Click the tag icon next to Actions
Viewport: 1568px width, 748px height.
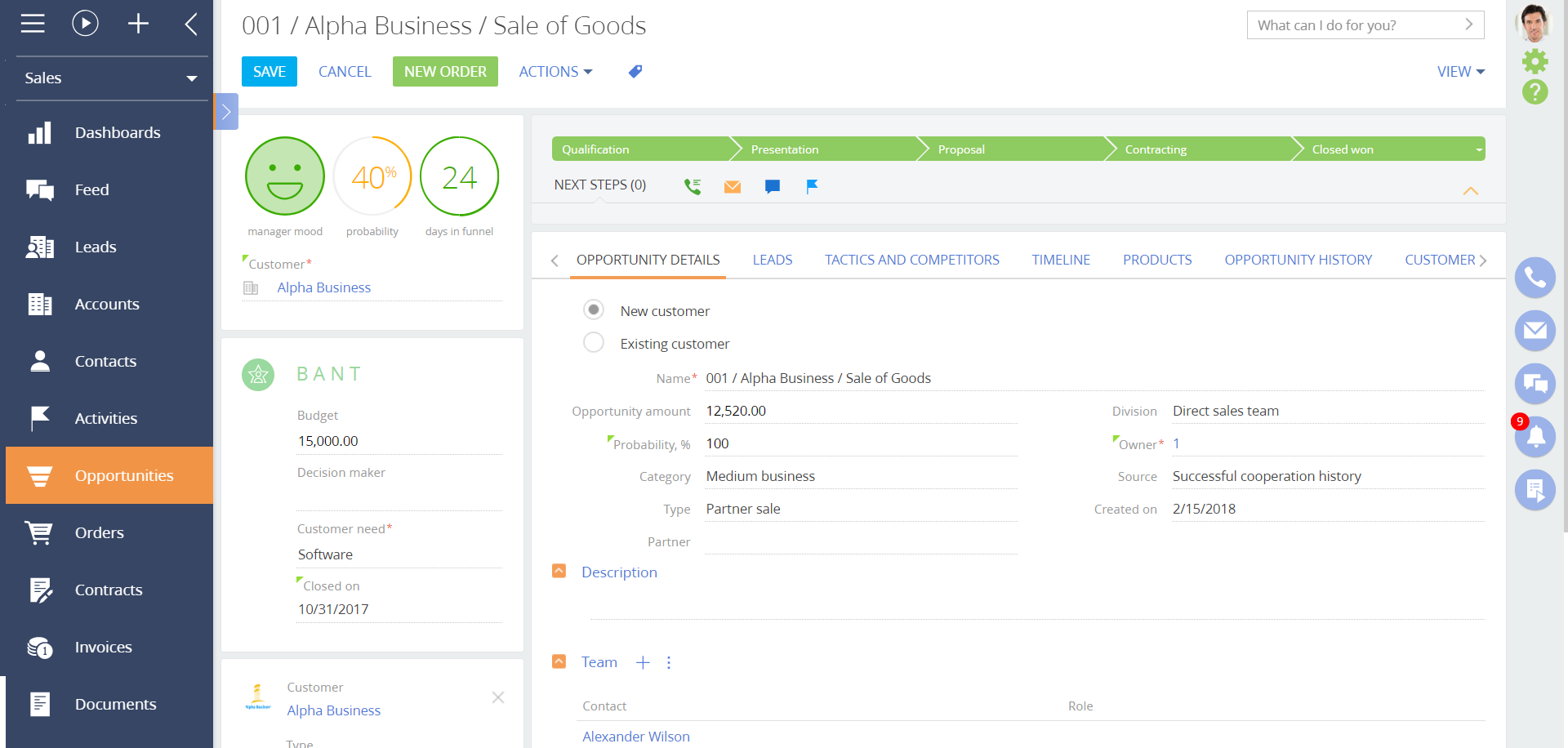coord(635,72)
